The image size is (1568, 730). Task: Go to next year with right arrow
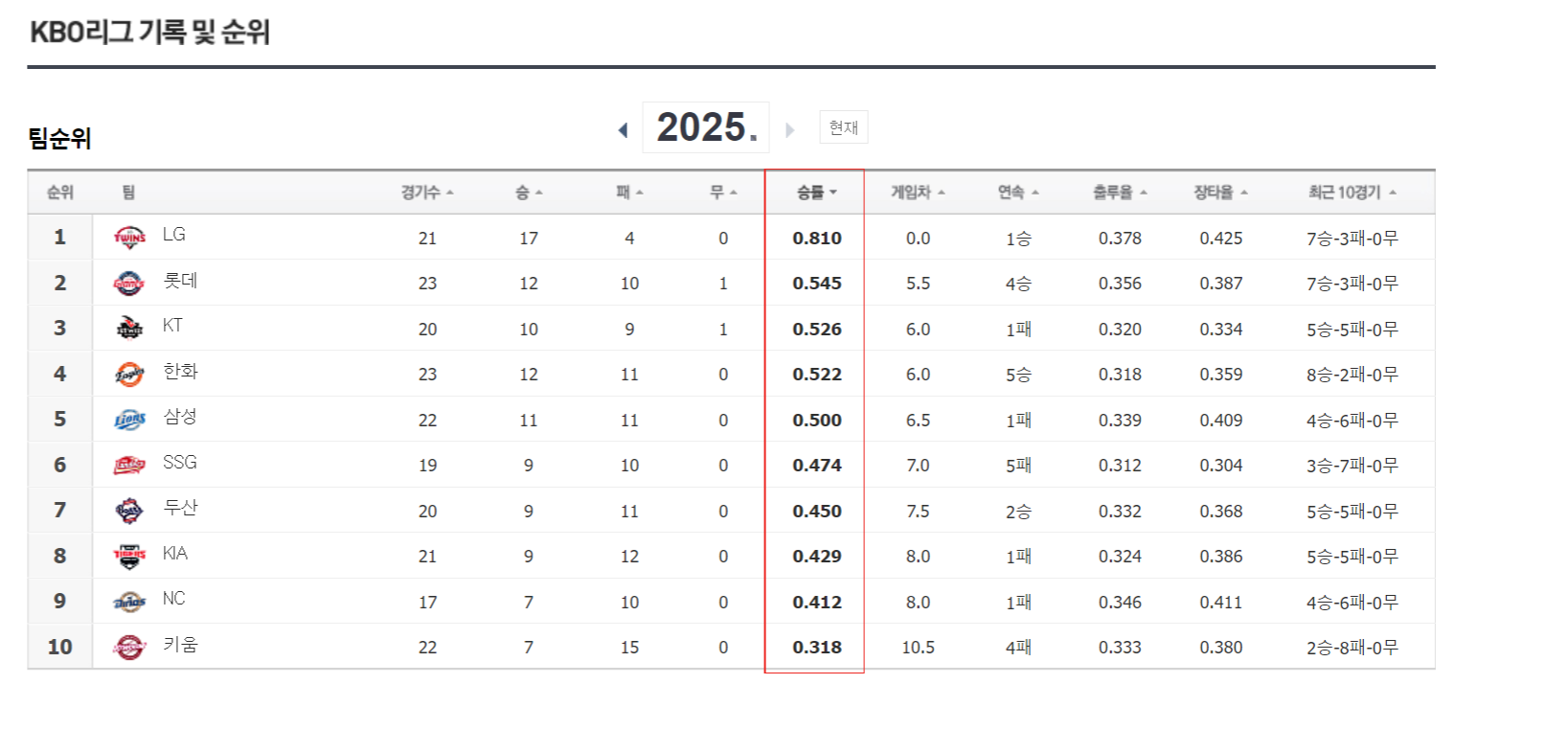tap(790, 129)
